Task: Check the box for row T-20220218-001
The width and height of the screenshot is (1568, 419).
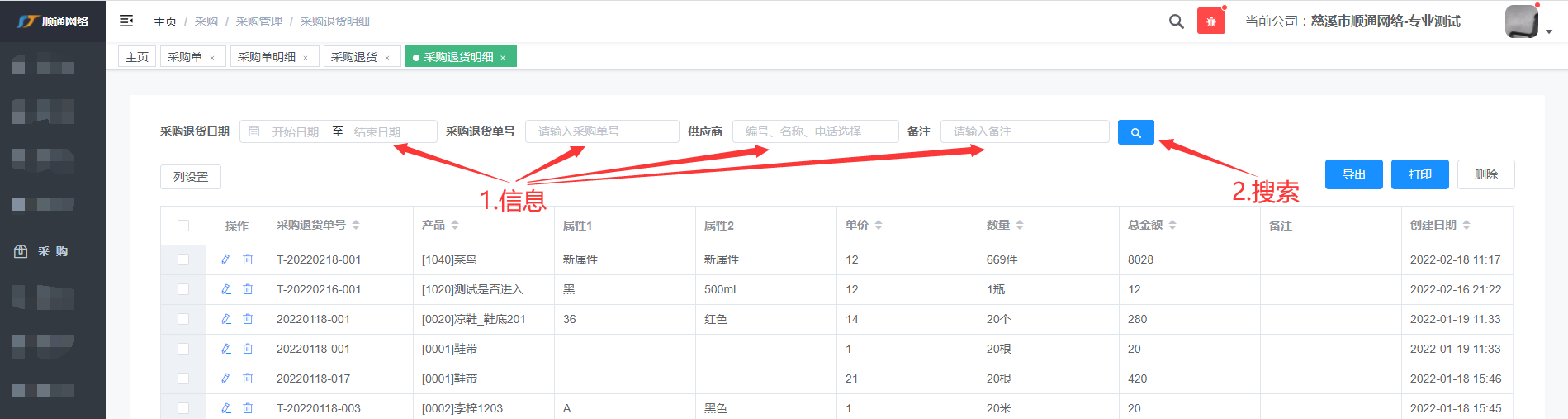Action: tap(183, 259)
